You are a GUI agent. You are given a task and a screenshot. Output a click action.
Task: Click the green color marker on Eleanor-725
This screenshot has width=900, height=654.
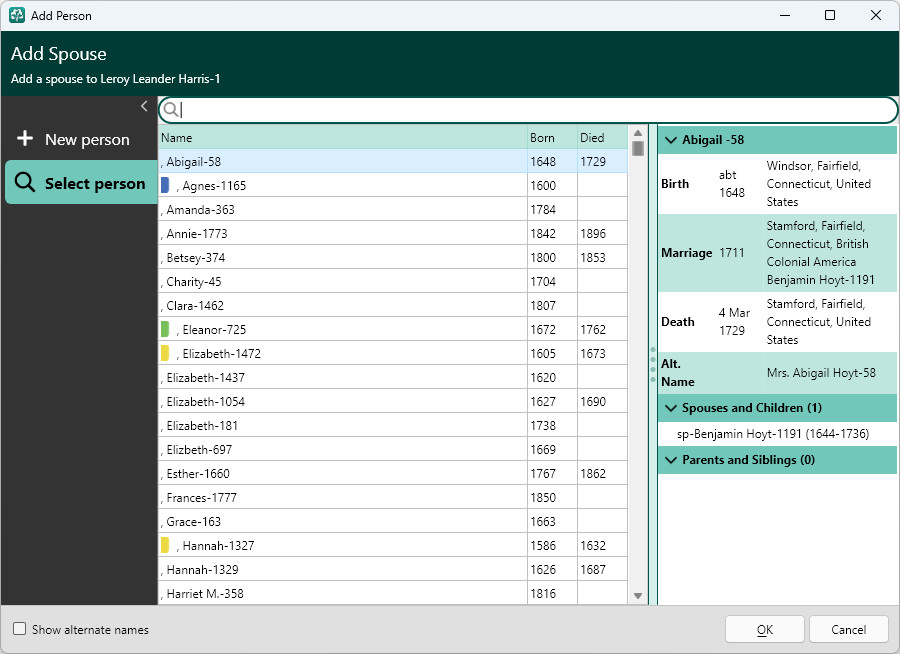pyautogui.click(x=165, y=329)
